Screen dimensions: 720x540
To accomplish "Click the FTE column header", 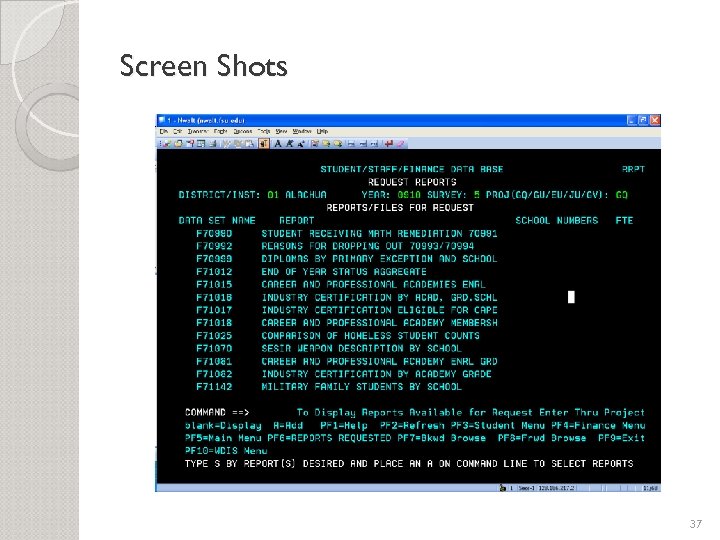I will pos(624,220).
